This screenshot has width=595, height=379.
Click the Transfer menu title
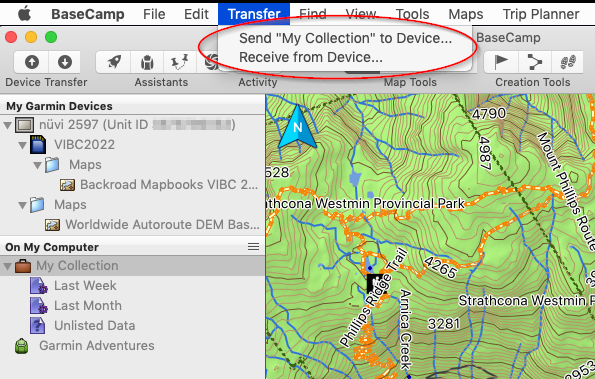(254, 14)
